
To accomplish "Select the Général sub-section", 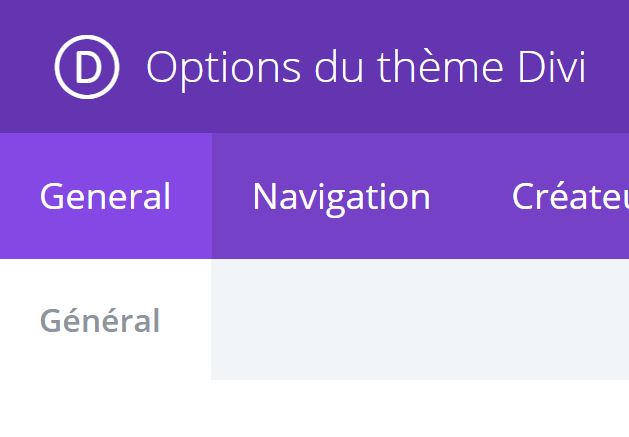I will [100, 321].
